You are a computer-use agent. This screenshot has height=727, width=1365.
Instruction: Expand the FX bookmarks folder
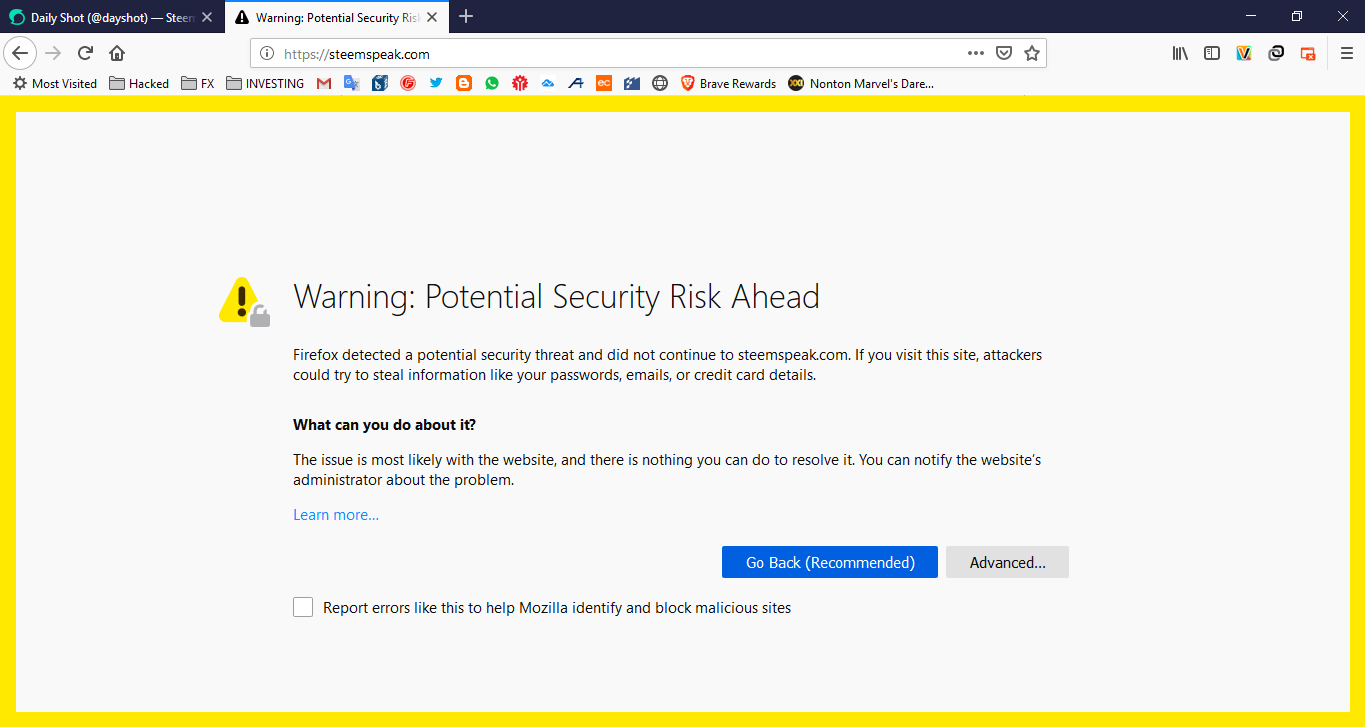(x=198, y=84)
